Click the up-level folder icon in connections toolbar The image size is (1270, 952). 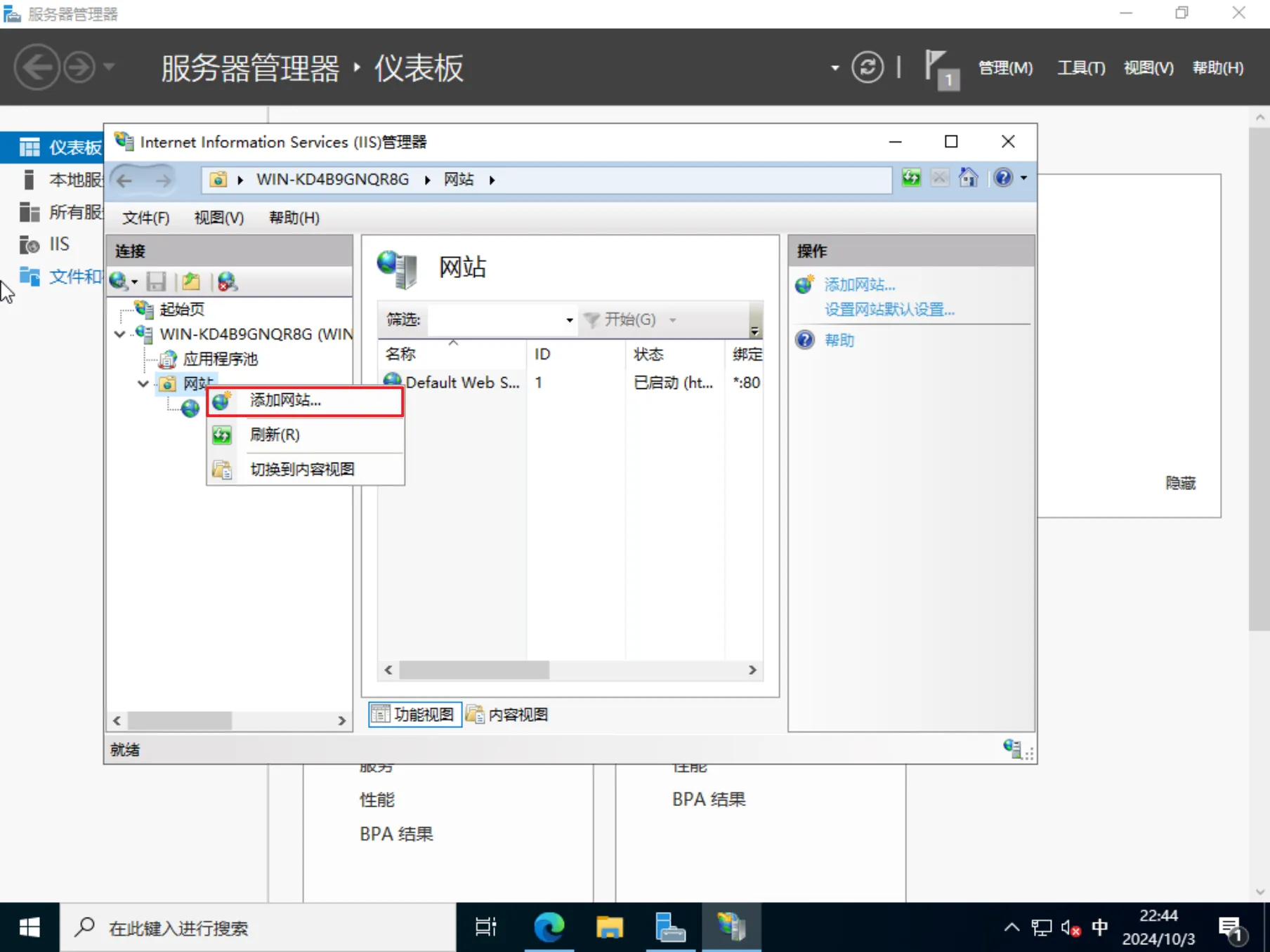pyautogui.click(x=191, y=282)
